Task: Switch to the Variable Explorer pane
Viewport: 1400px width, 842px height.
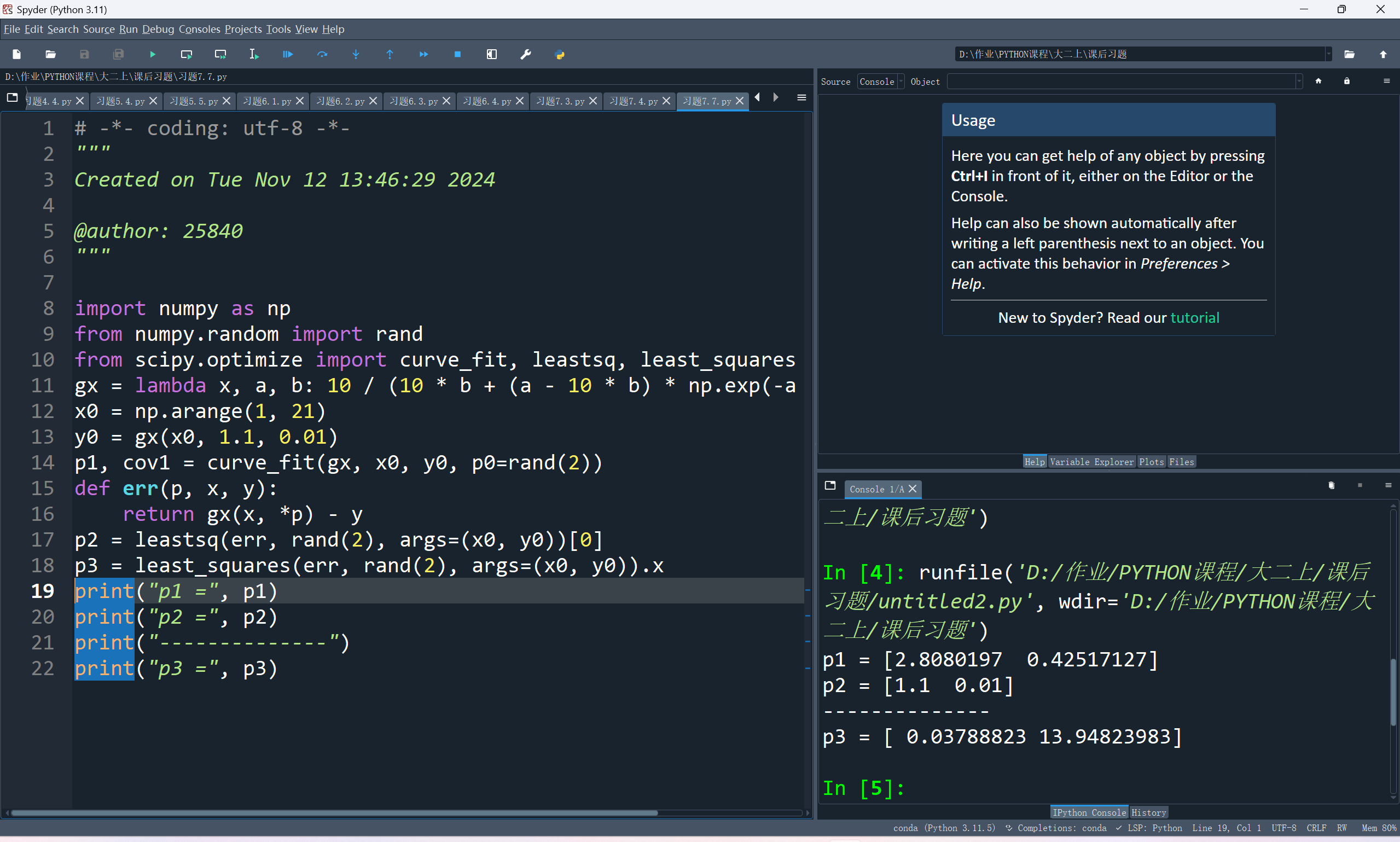Action: (1091, 462)
